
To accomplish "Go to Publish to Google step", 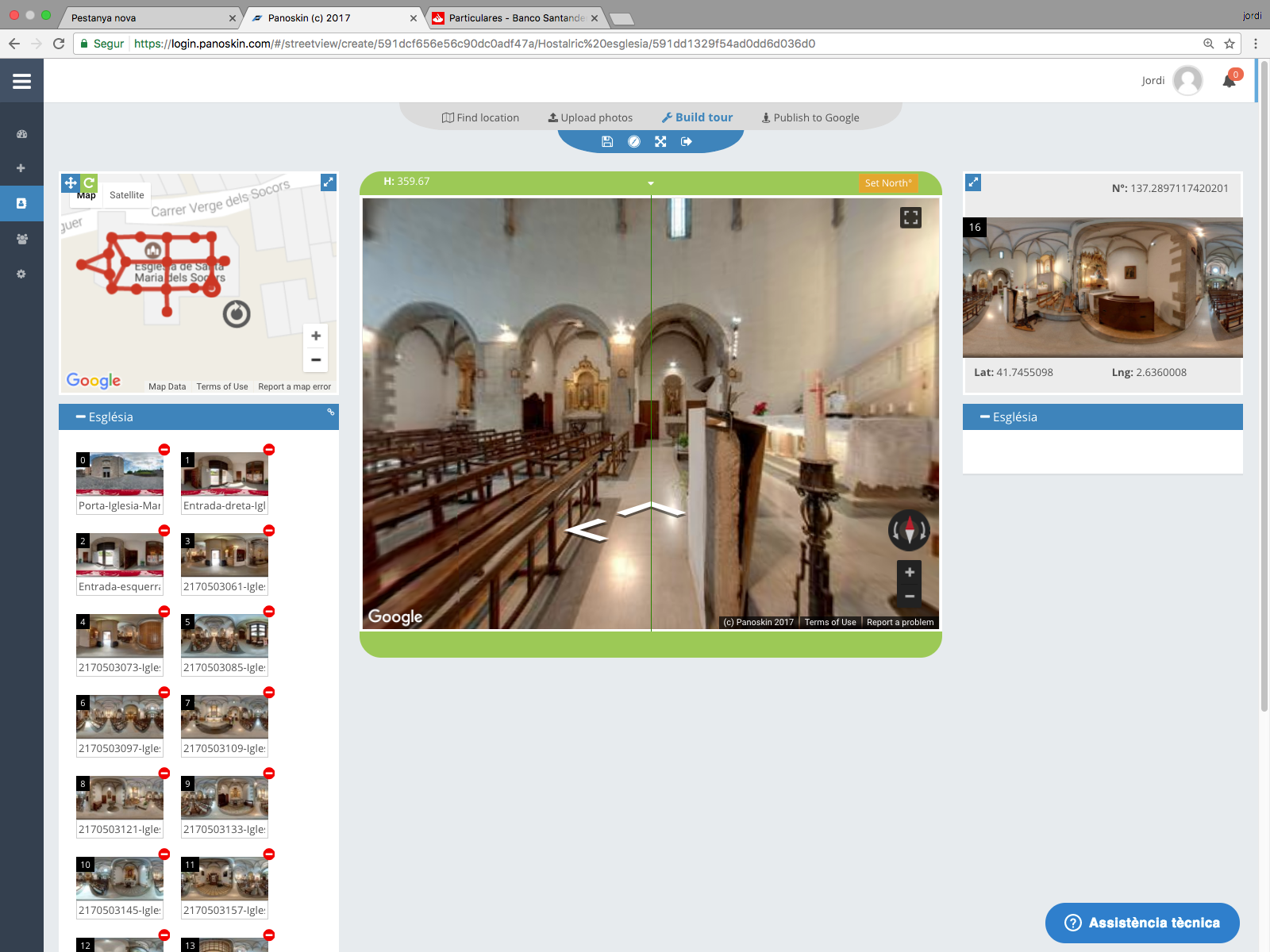I will coord(810,117).
